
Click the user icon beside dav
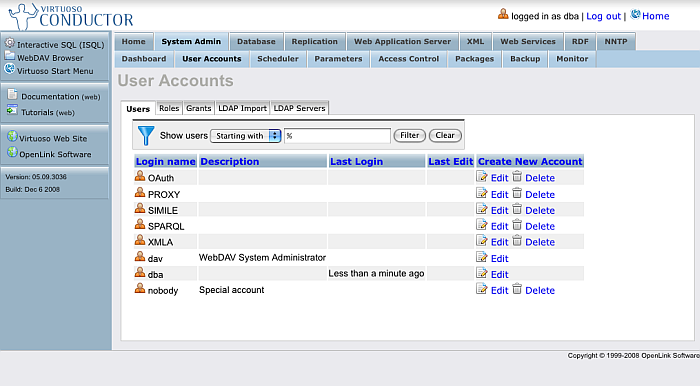click(x=140, y=256)
